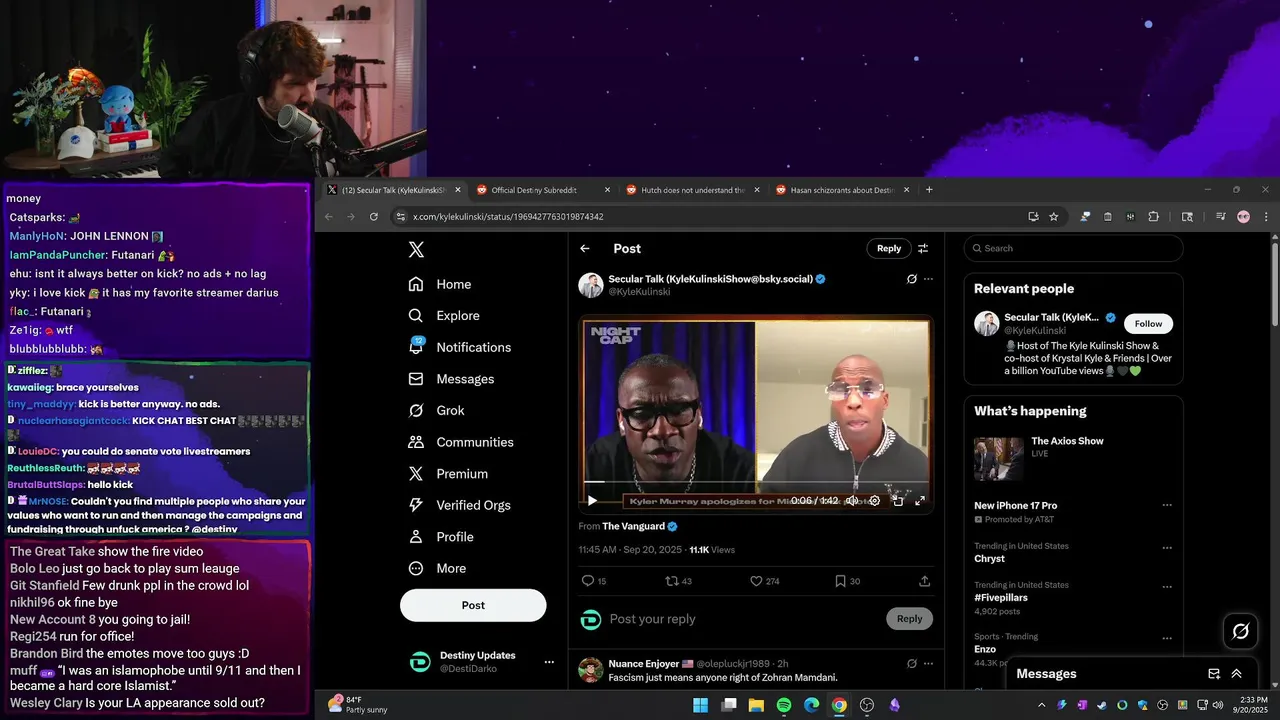Mute the video with speaker icon
Screen dimensions: 1280x720
coord(851,501)
